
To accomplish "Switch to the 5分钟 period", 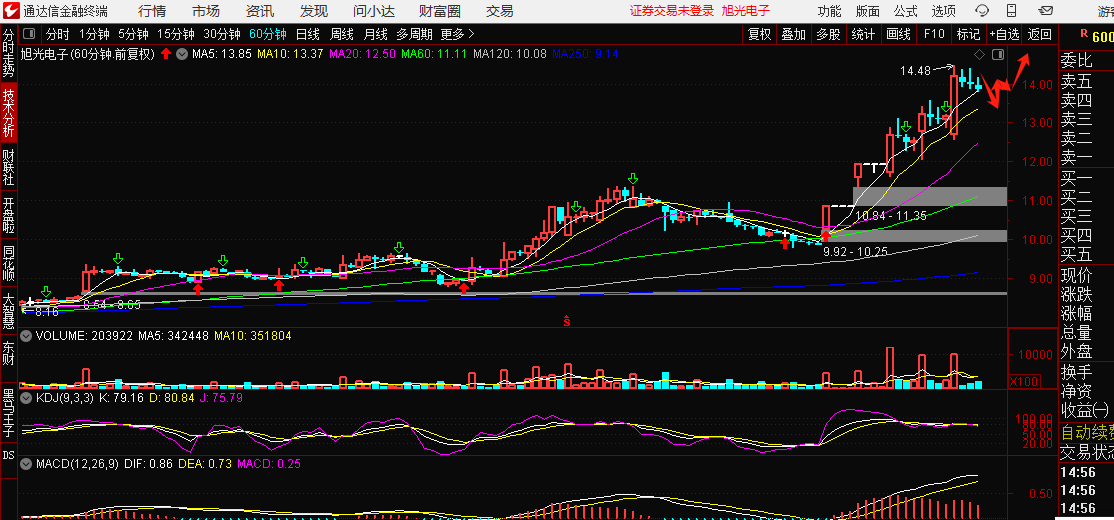I will coord(134,34).
